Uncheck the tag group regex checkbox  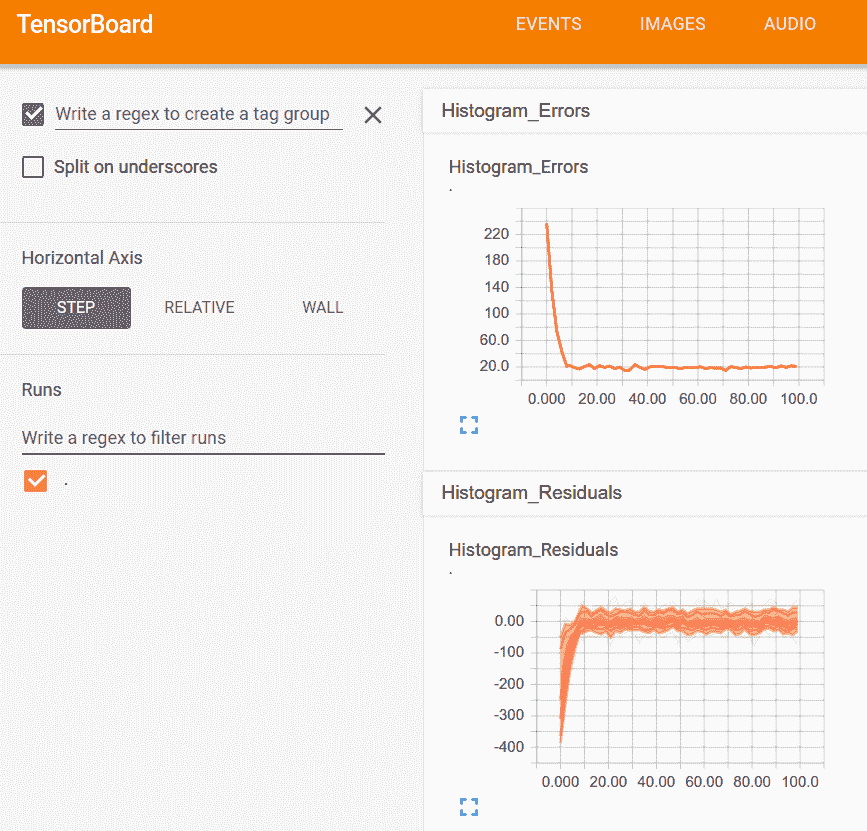pyautogui.click(x=33, y=114)
